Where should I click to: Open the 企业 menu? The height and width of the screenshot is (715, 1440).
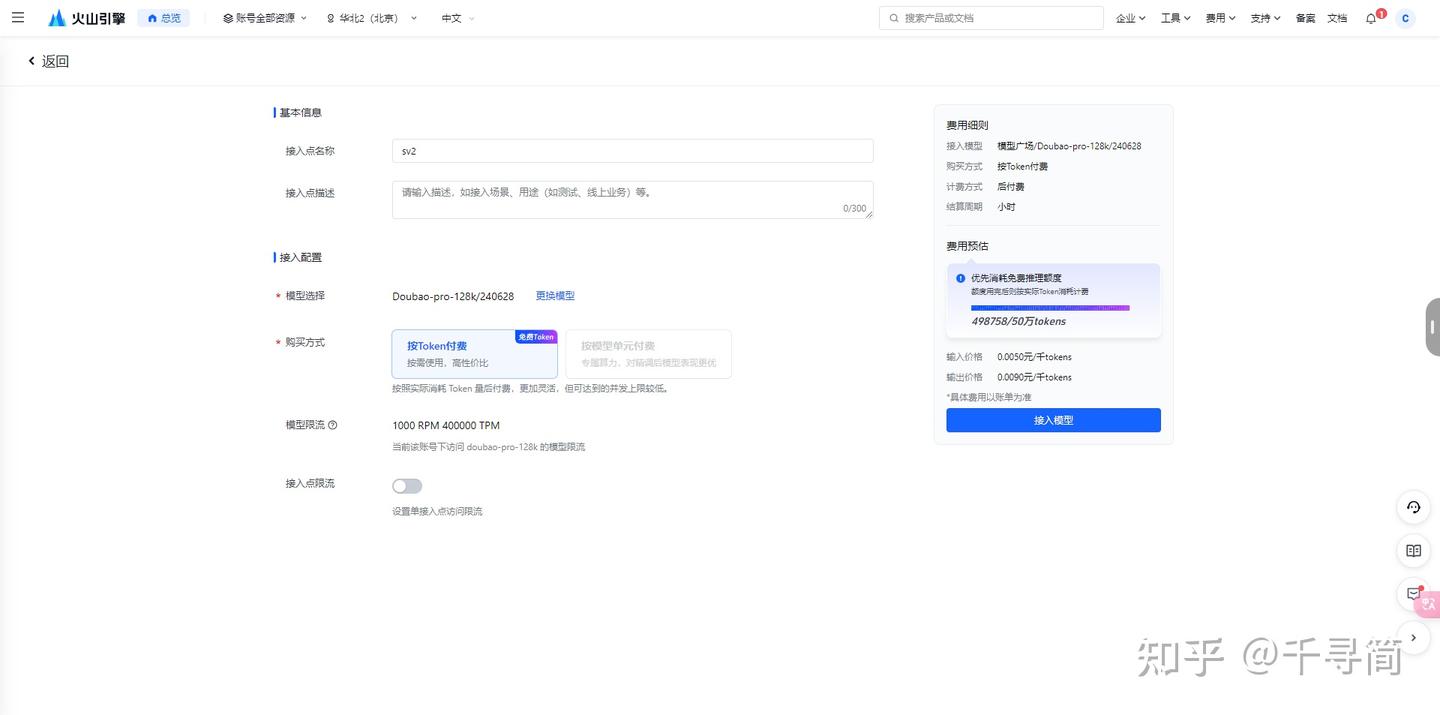point(1131,18)
